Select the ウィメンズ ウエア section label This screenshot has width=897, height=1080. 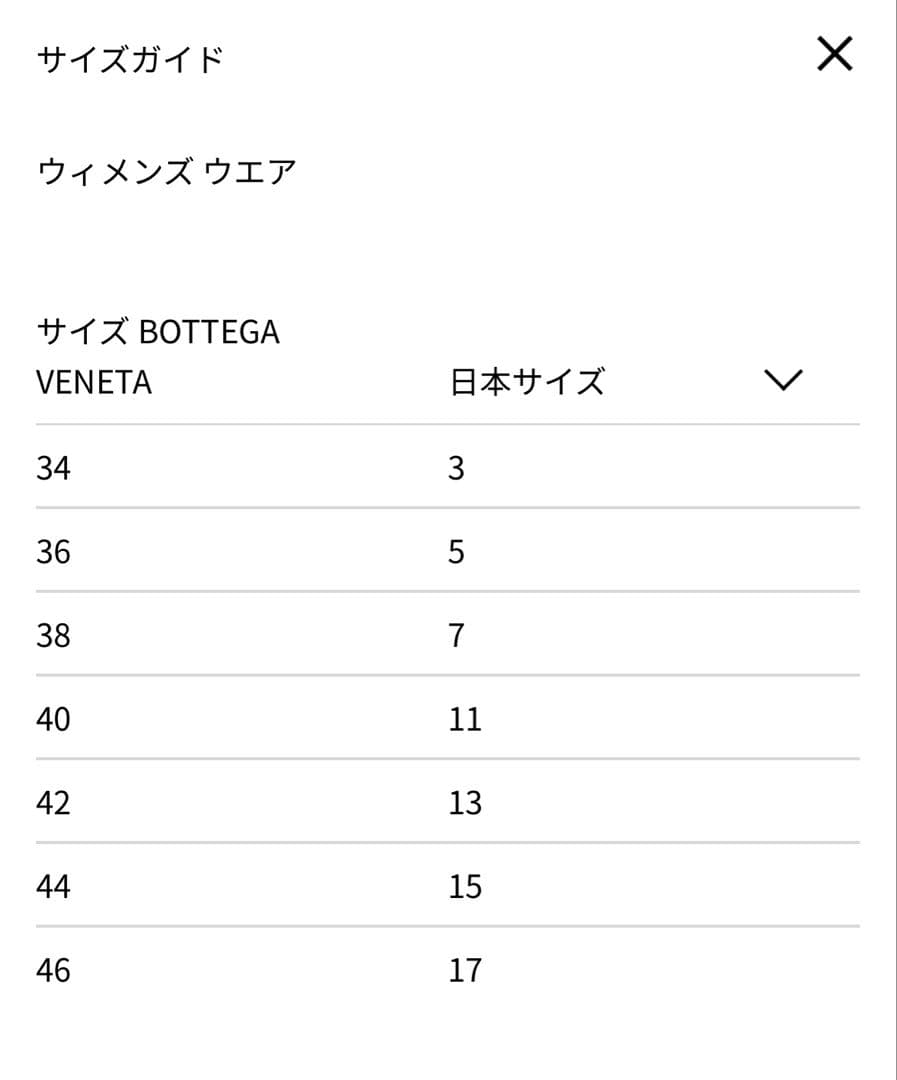tap(167, 170)
